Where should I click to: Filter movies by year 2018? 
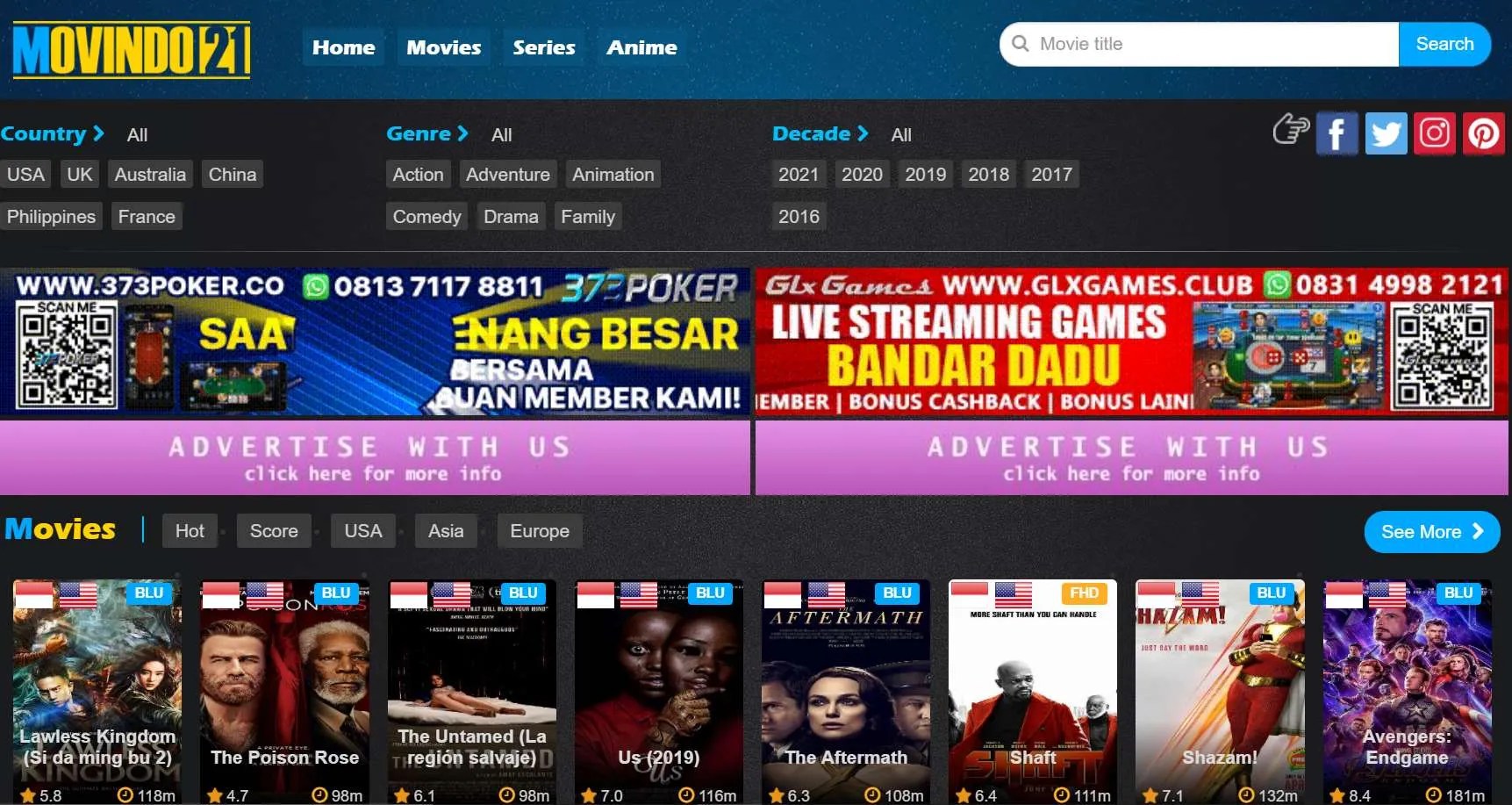pos(989,175)
